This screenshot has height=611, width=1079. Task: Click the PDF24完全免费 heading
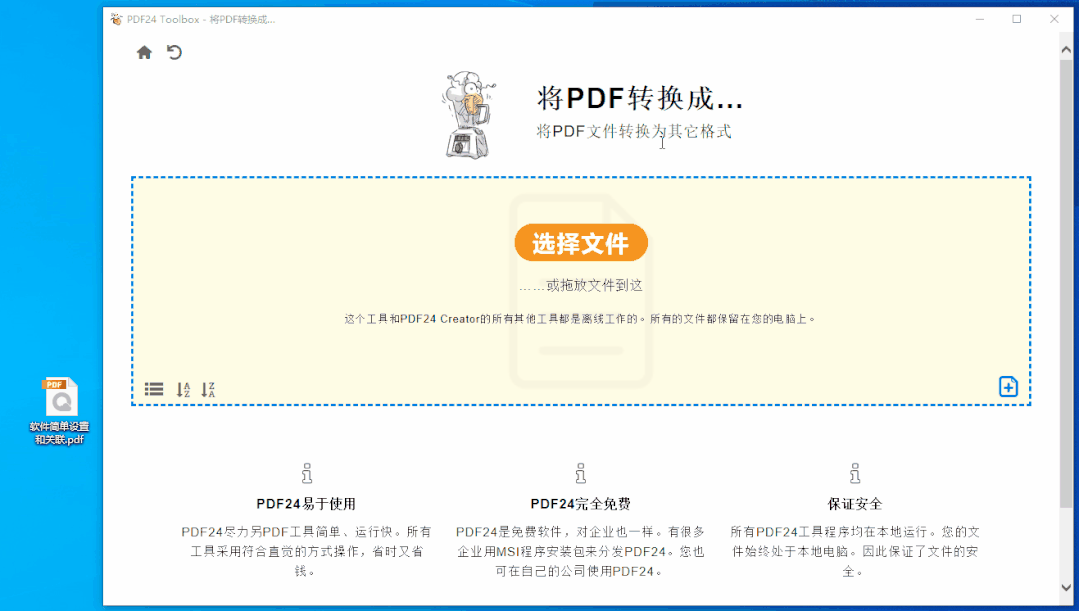[x=581, y=504]
